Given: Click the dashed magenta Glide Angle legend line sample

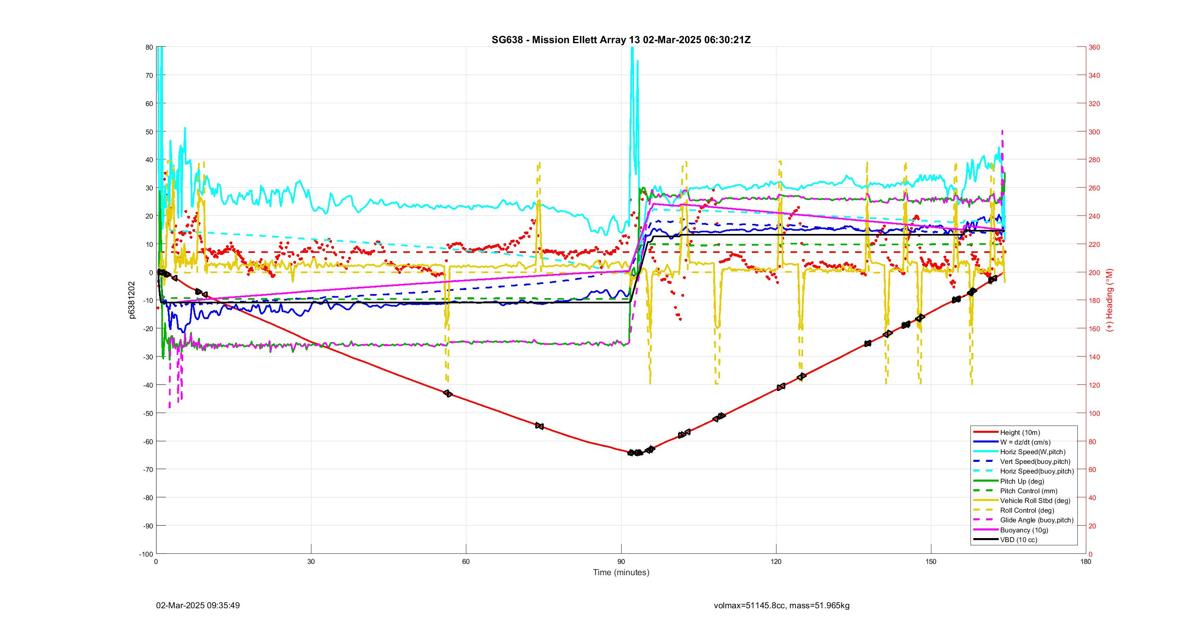Looking at the screenshot, I should click(985, 520).
